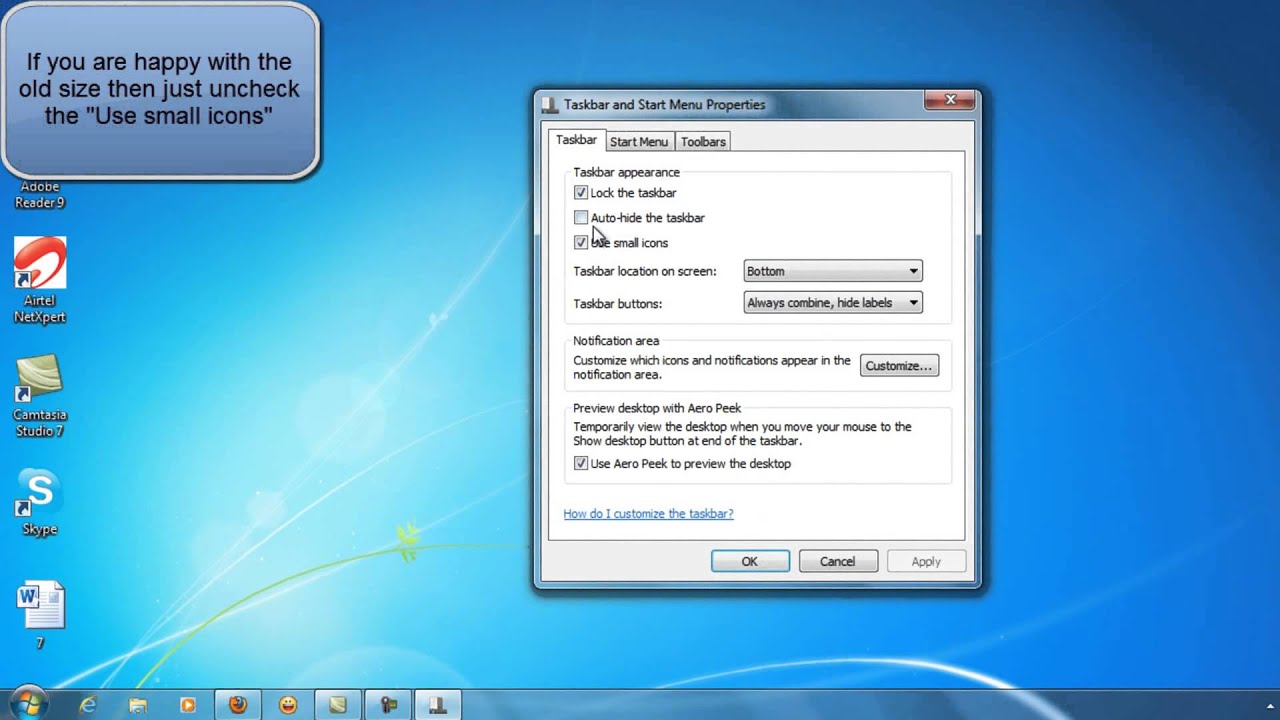This screenshot has width=1280, height=720.
Task: Open Windows Media Player from the taskbar
Action: 188,704
